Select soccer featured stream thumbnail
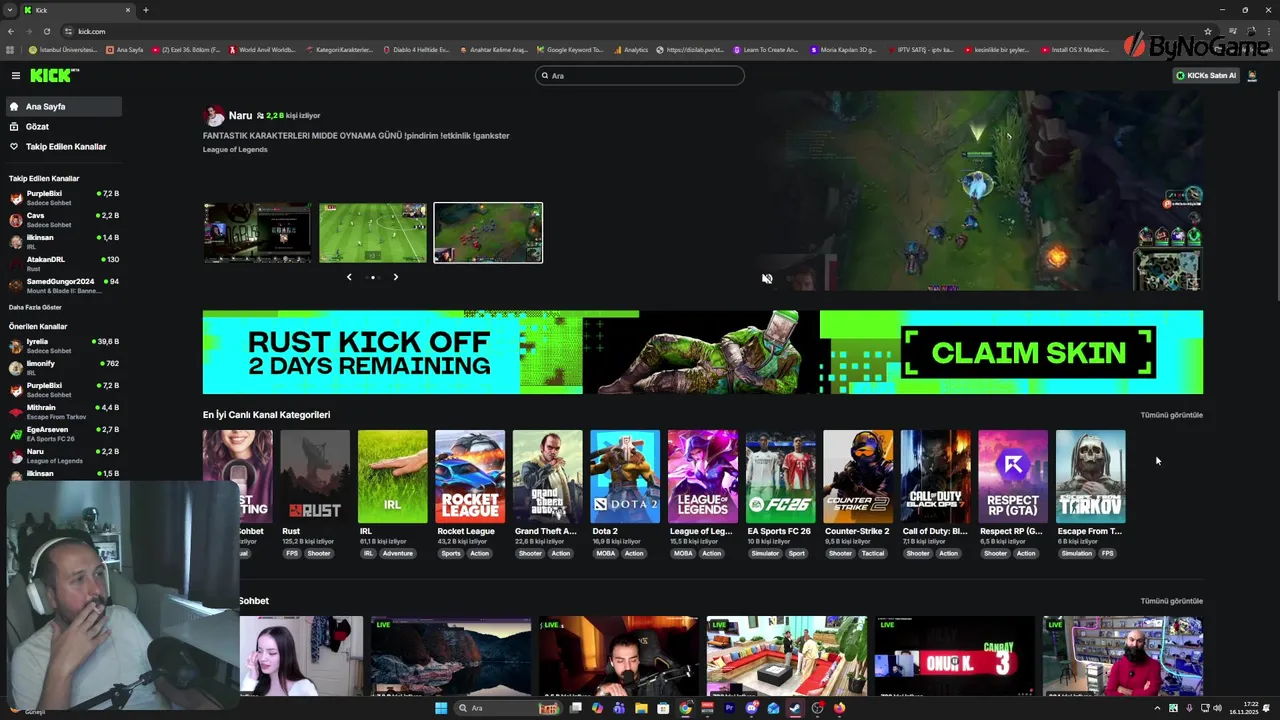 pyautogui.click(x=373, y=233)
